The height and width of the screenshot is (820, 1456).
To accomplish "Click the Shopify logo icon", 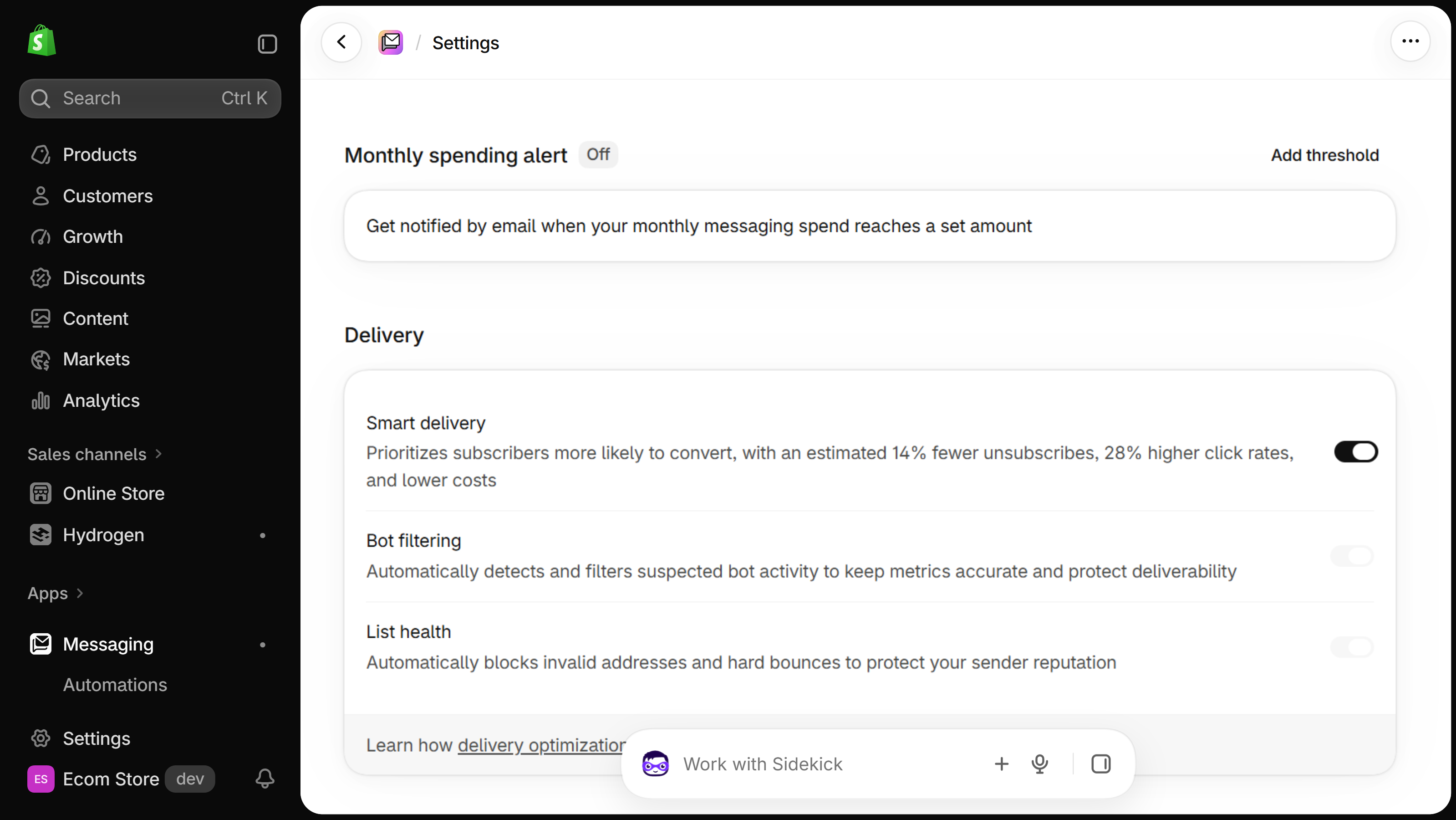I will pos(41,41).
